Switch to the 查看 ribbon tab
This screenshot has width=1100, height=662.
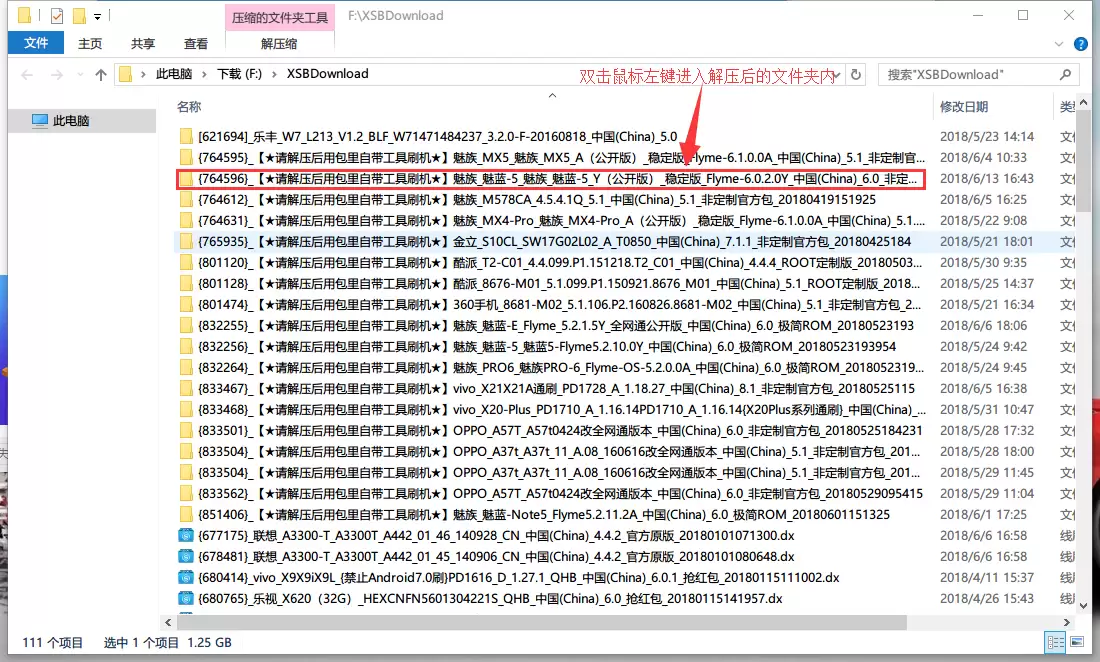[196, 43]
